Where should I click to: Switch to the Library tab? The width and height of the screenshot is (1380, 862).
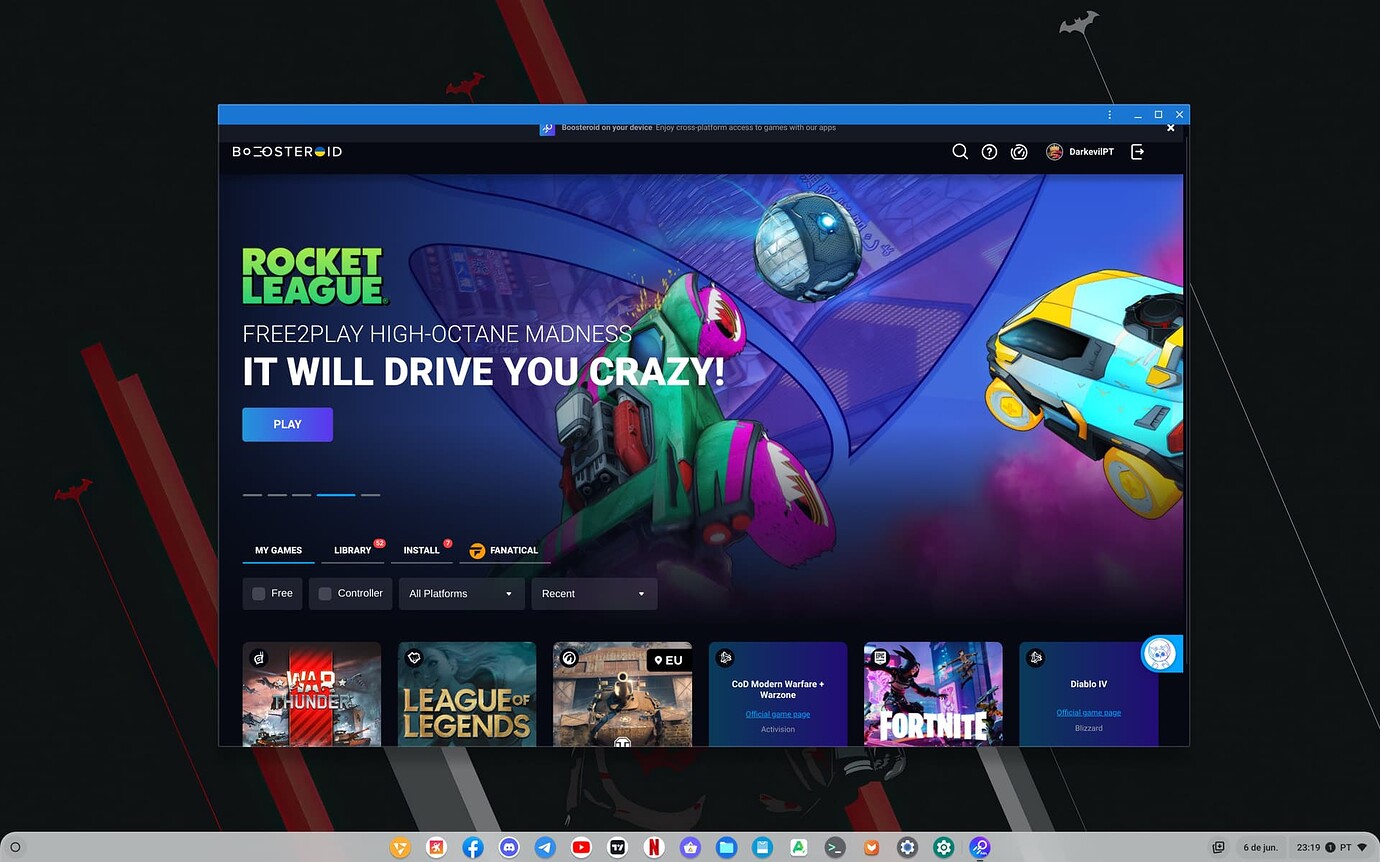353,550
